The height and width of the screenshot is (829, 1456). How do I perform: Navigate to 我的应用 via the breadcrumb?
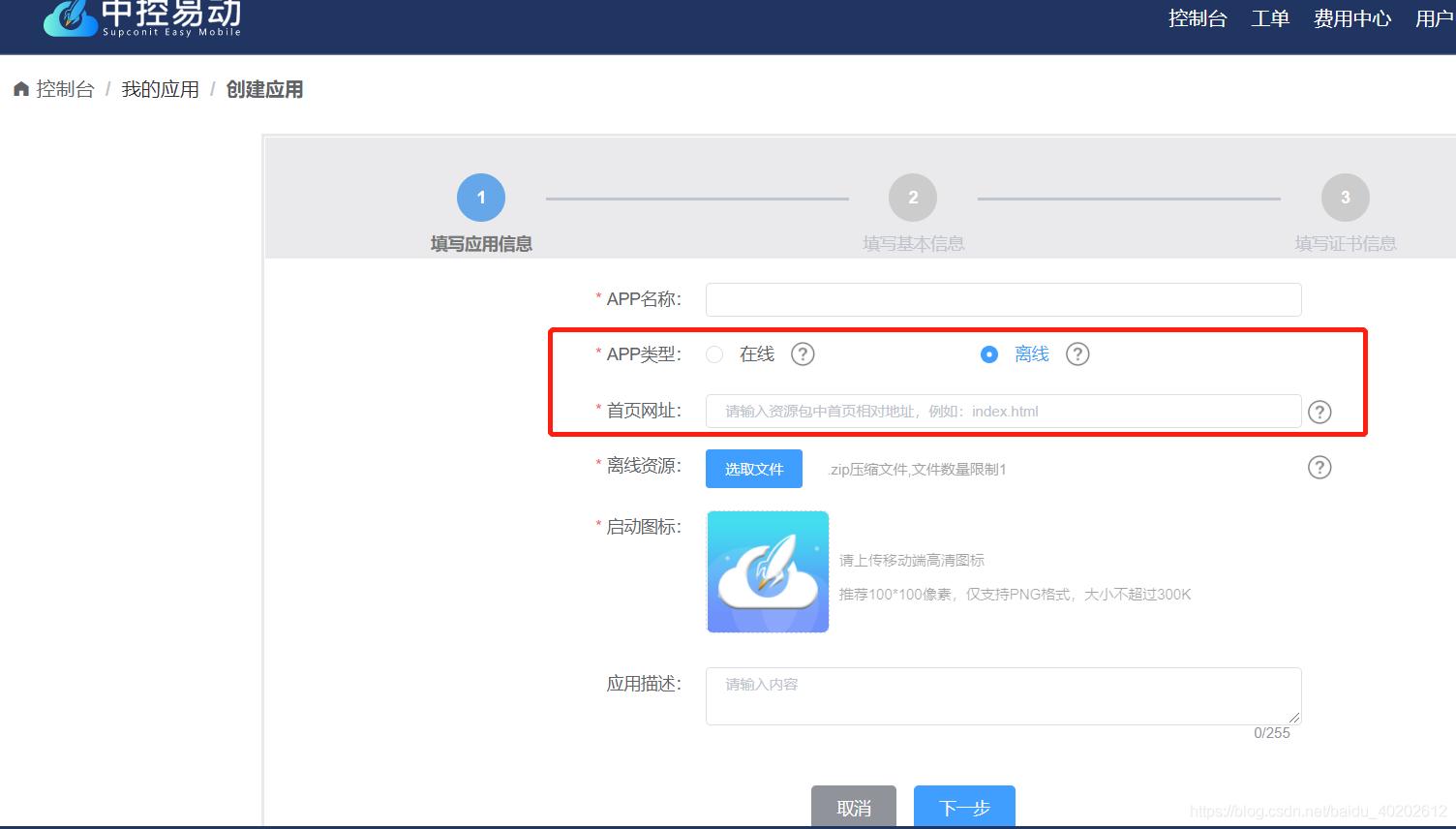click(160, 88)
